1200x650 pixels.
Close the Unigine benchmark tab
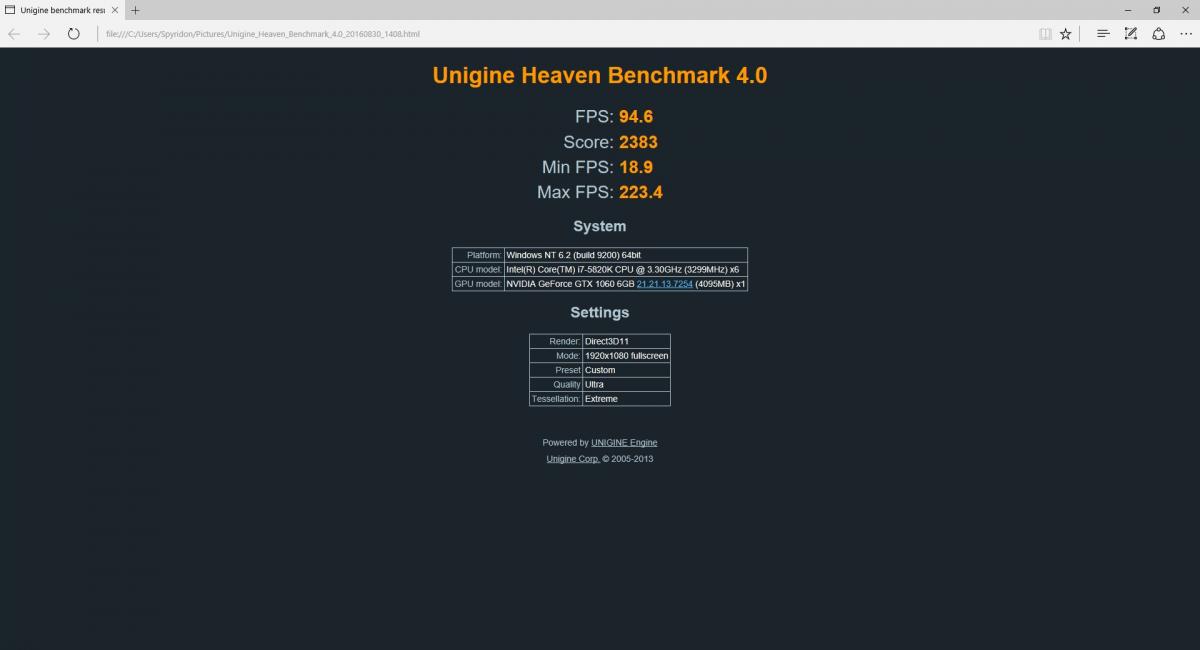click(x=116, y=10)
